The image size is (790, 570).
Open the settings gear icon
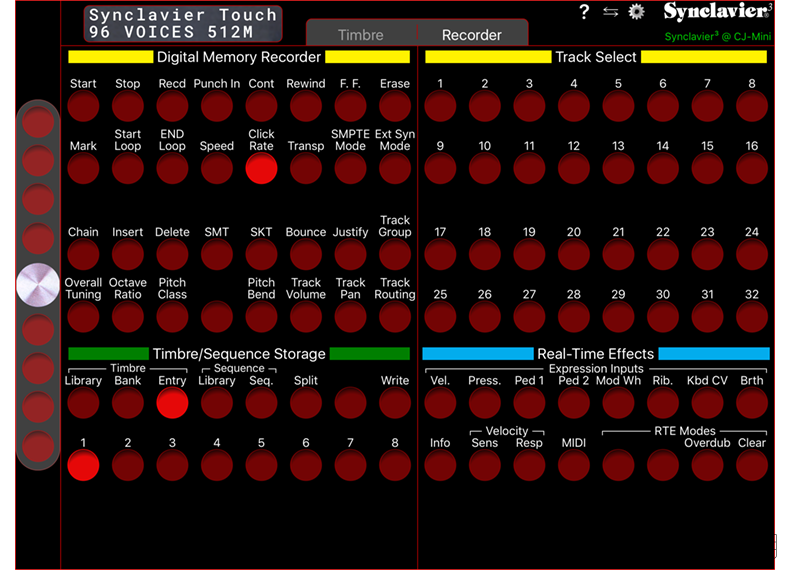point(636,11)
